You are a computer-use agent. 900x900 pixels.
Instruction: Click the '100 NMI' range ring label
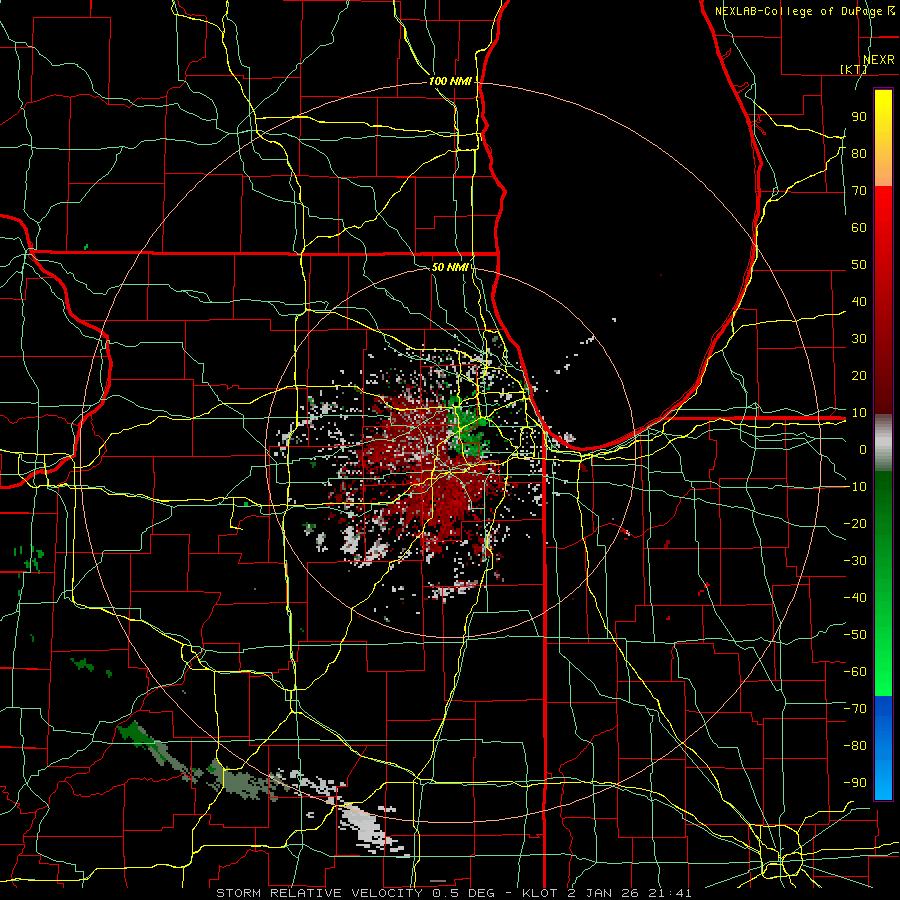tap(450, 82)
